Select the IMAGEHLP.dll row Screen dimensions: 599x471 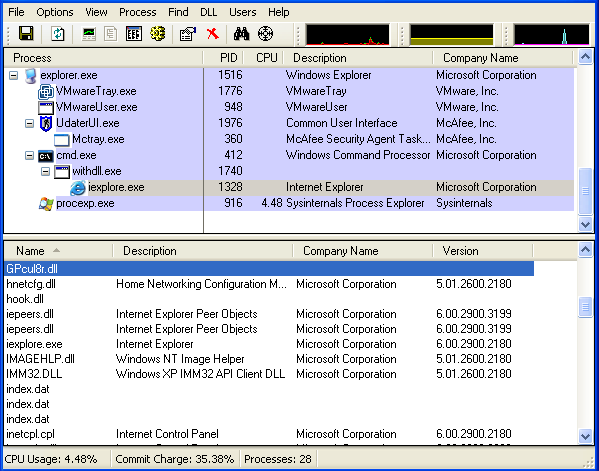coord(269,359)
